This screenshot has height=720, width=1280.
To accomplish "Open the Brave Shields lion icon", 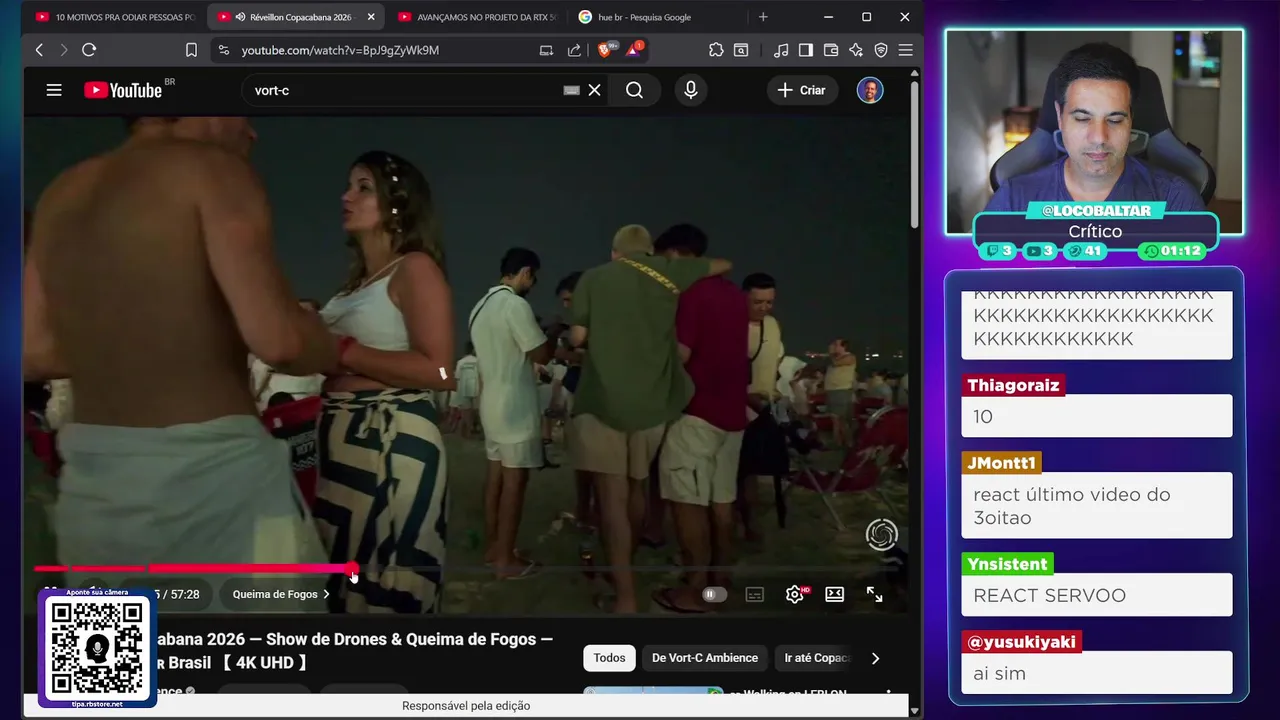I will [605, 49].
